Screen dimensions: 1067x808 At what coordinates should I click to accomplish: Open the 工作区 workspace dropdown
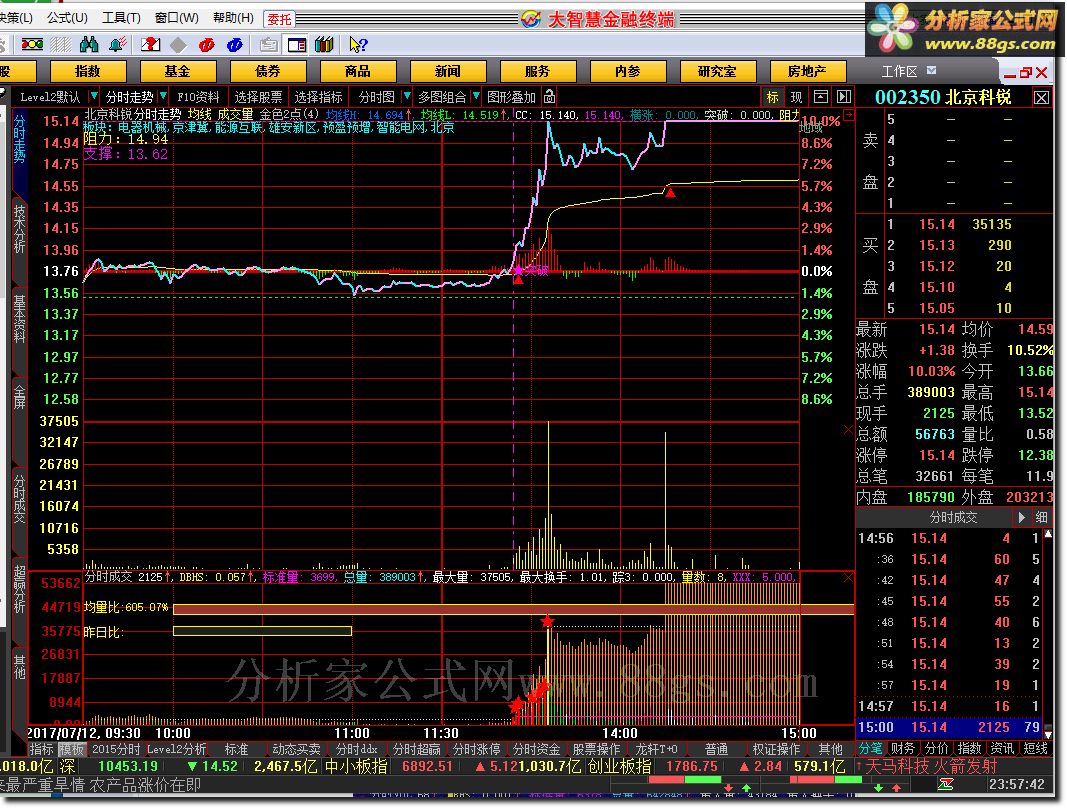(932, 70)
